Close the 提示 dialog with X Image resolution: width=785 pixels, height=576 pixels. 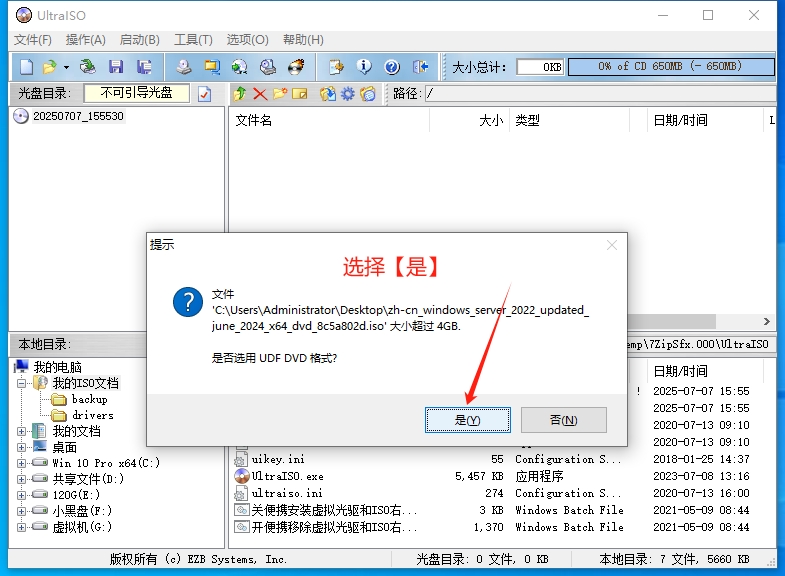tap(611, 245)
